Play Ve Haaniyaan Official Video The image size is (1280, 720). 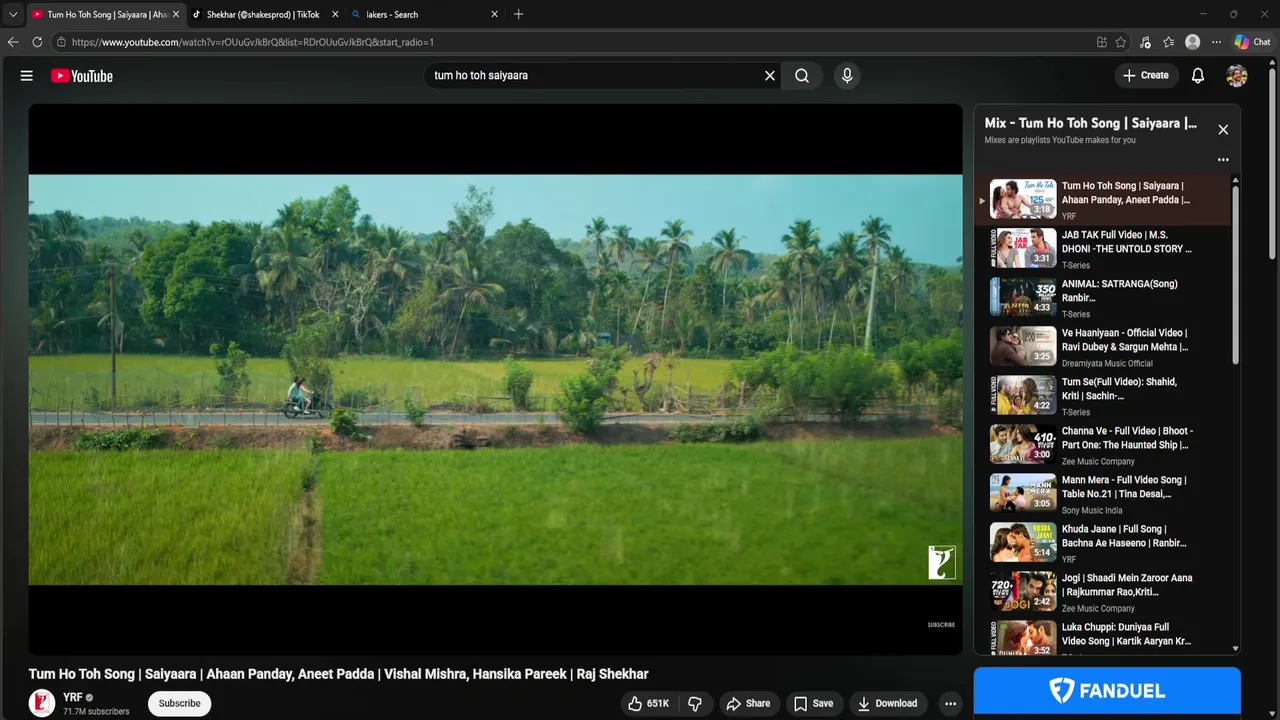(1104, 346)
